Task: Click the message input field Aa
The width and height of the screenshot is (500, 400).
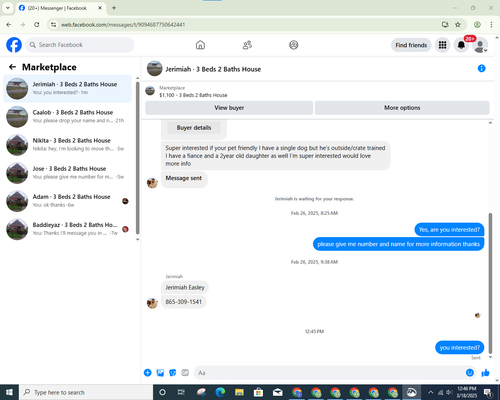Action: [328, 373]
